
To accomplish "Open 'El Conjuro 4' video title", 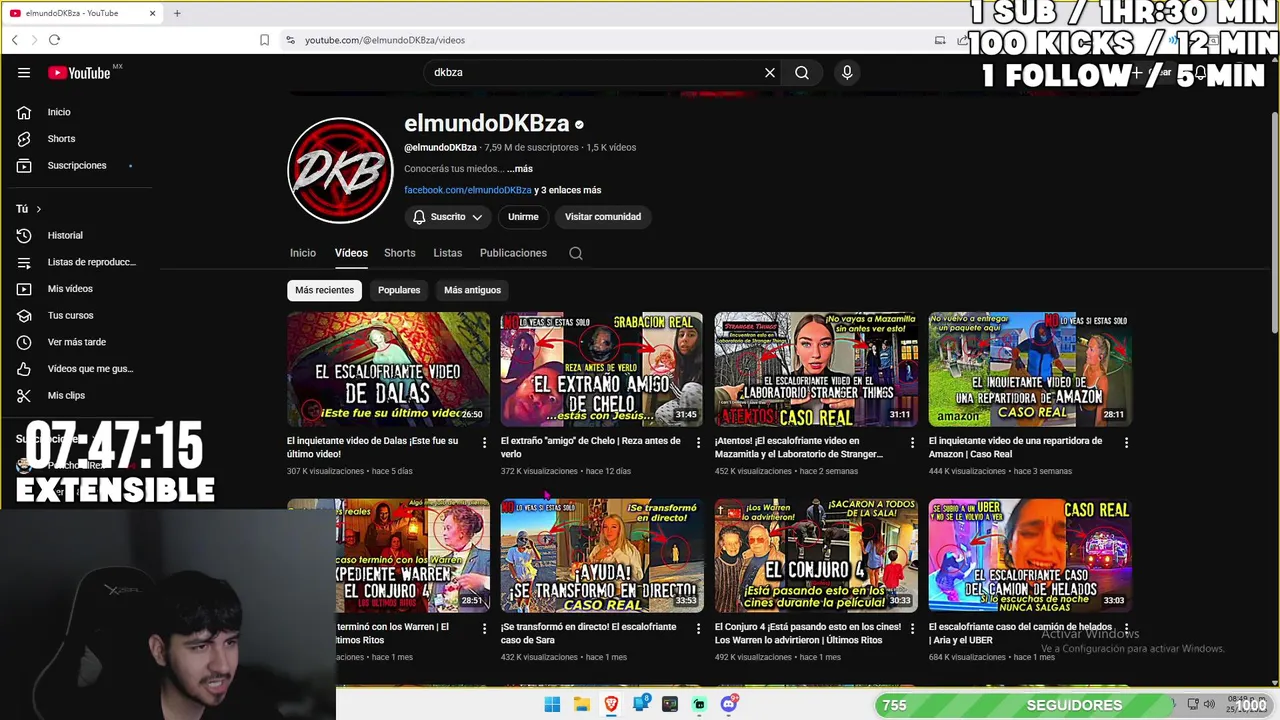I will 808,633.
